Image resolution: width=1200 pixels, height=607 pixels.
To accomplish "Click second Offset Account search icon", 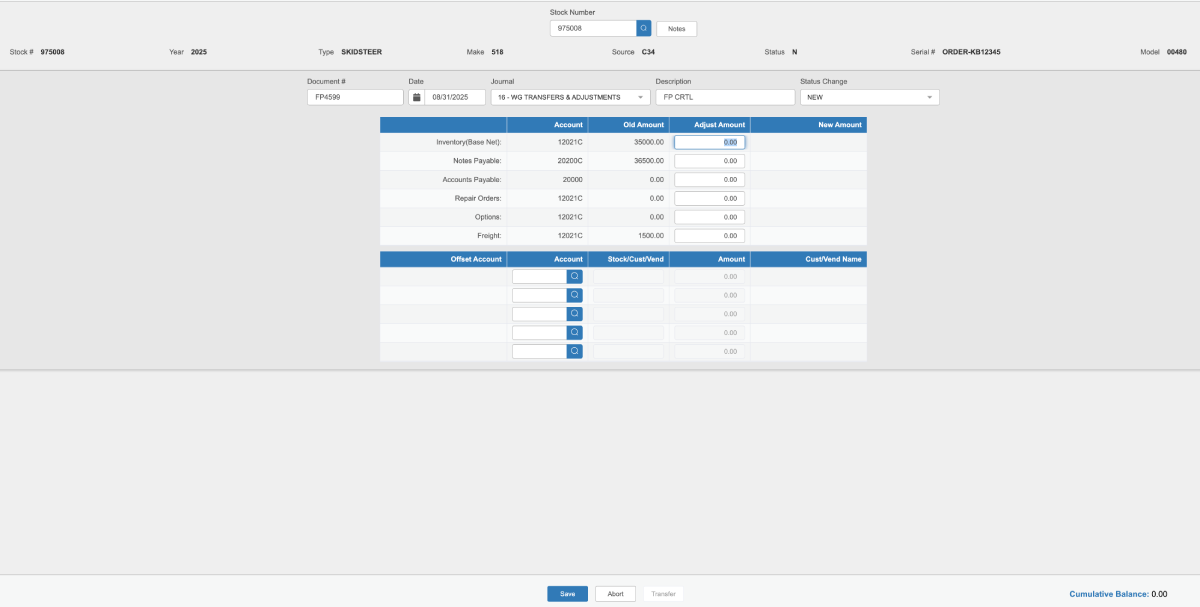I will [x=575, y=295].
